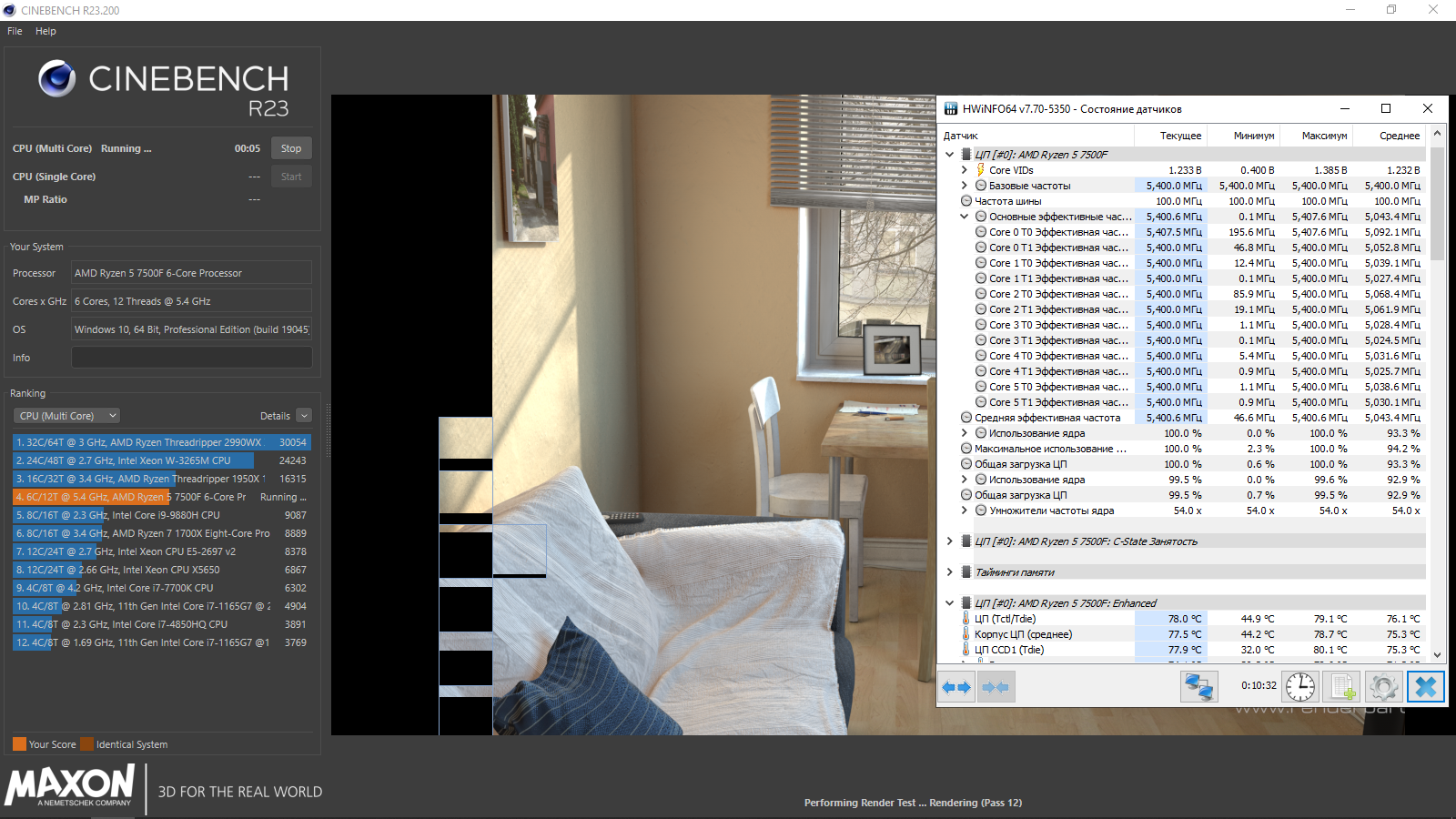Click thermometer icon beside ЦП (Tctl/Tdie)

point(966,619)
